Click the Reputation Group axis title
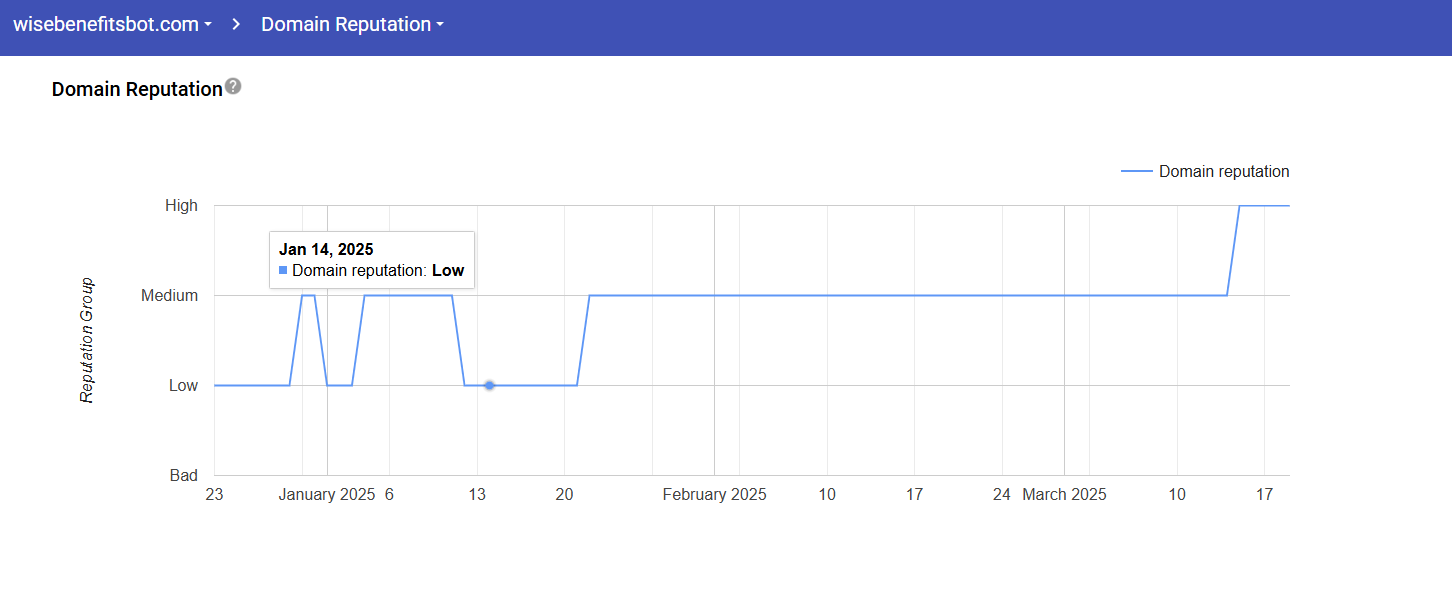 click(x=87, y=340)
